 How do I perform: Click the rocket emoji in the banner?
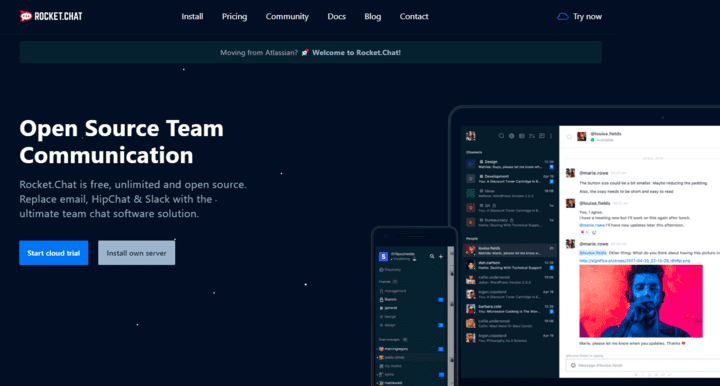click(x=305, y=53)
